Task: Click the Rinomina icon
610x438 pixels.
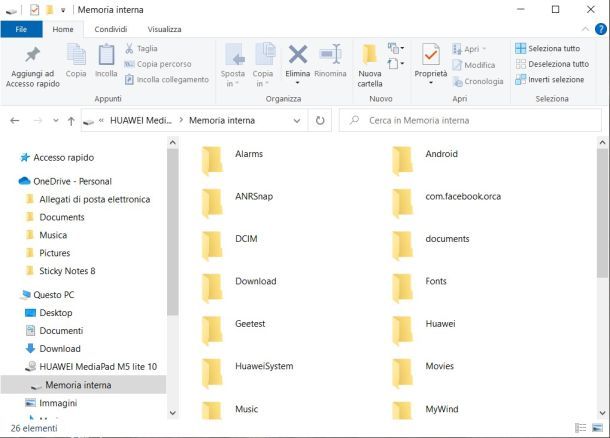Action: click(x=330, y=54)
